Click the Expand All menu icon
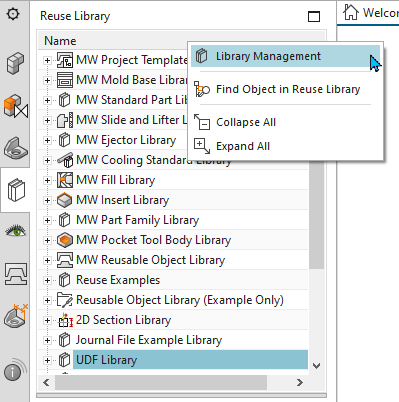Screen dimensions: 399x402 (x=202, y=146)
